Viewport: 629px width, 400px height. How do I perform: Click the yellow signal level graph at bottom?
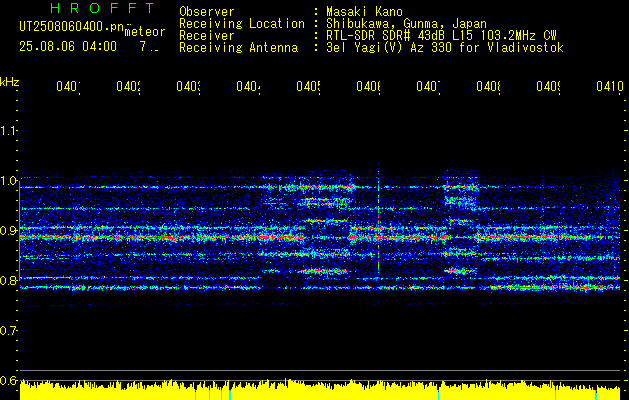pyautogui.click(x=320, y=390)
